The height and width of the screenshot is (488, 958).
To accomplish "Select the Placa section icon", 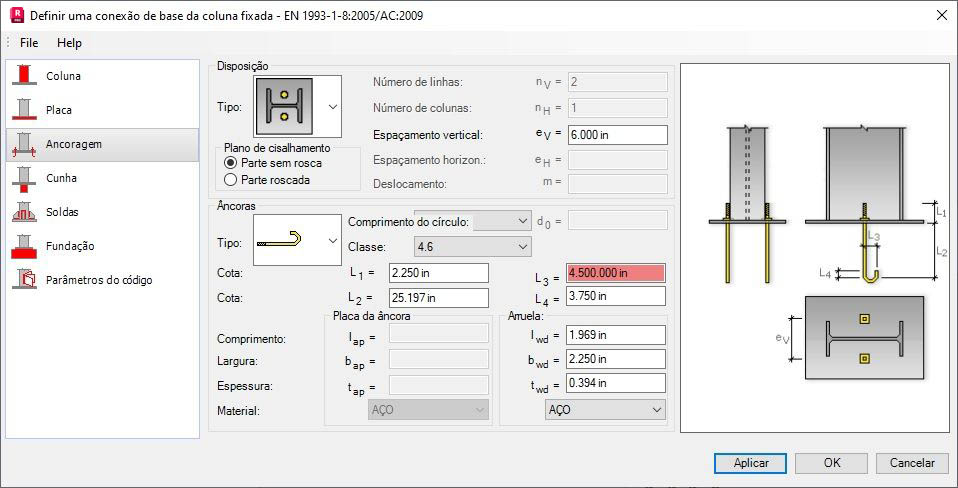I will coord(24,110).
